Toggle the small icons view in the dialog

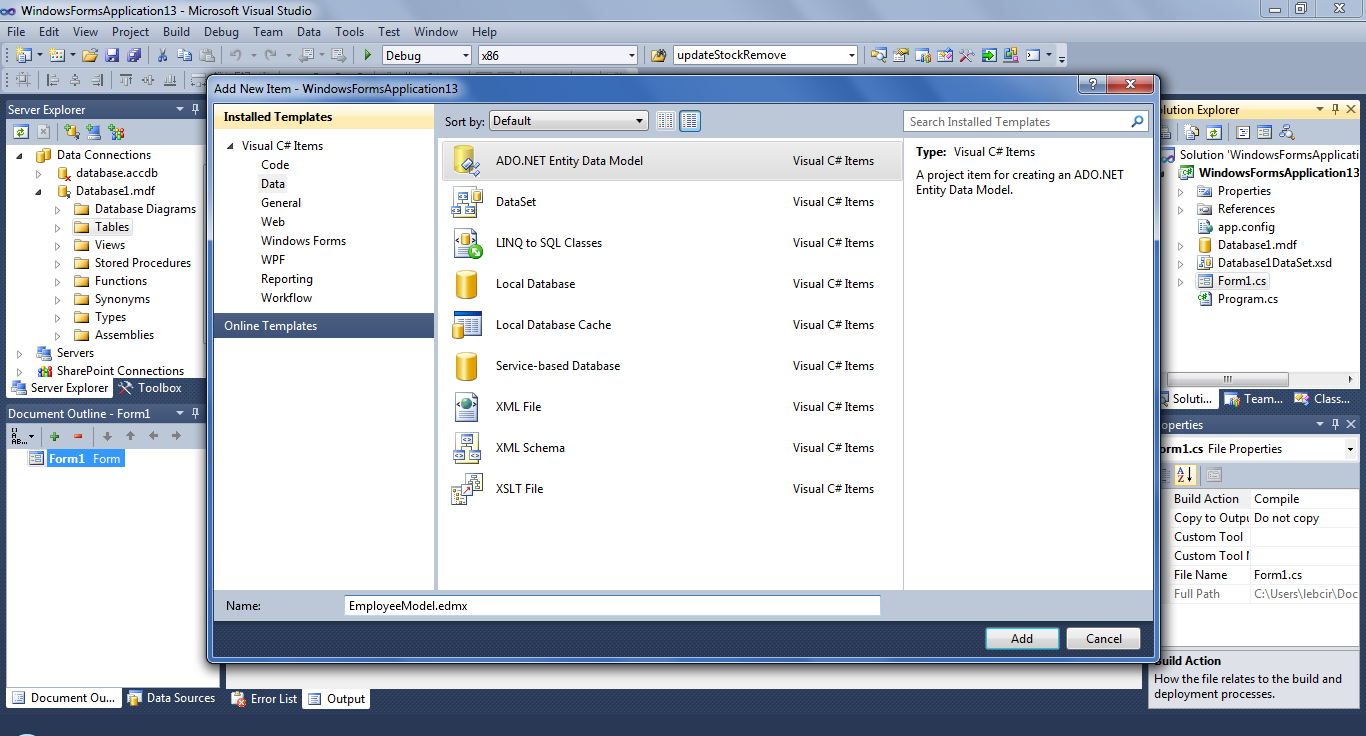[x=666, y=120]
